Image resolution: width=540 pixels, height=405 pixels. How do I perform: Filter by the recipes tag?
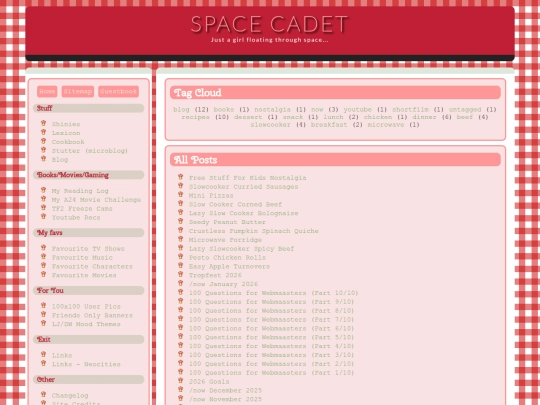click(195, 117)
